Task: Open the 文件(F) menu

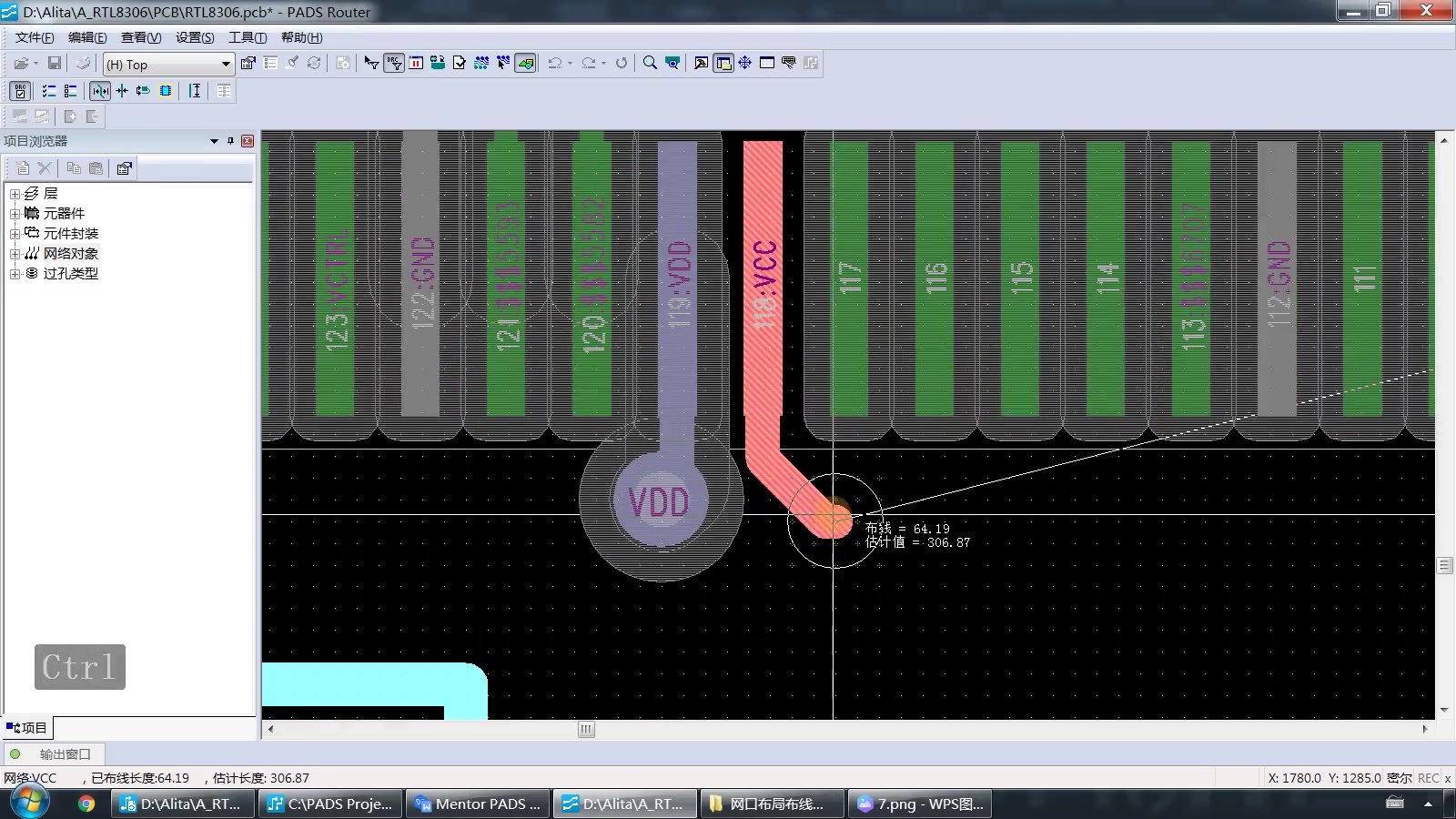Action: click(35, 37)
